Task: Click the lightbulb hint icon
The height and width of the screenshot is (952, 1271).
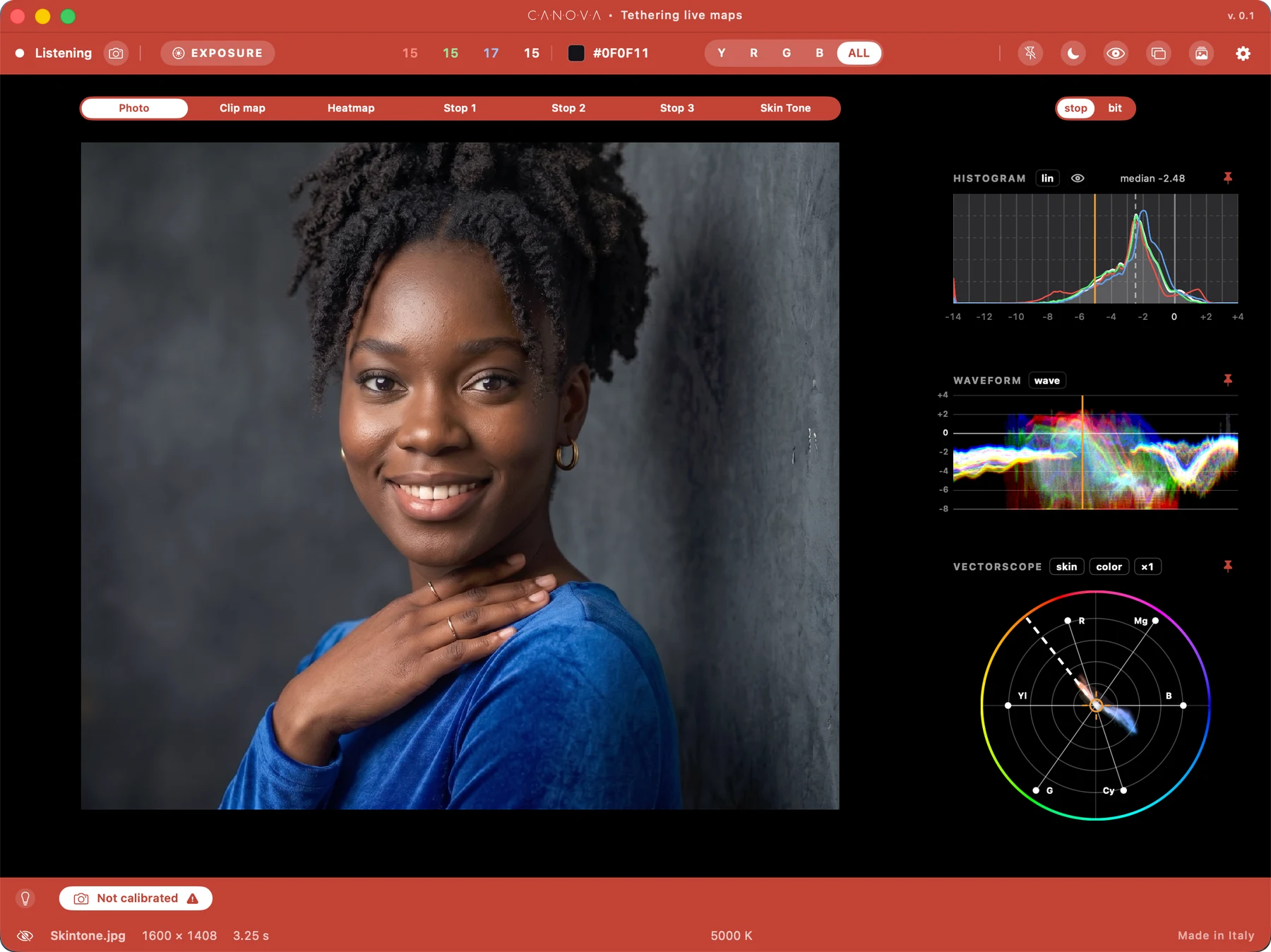Action: point(25,898)
